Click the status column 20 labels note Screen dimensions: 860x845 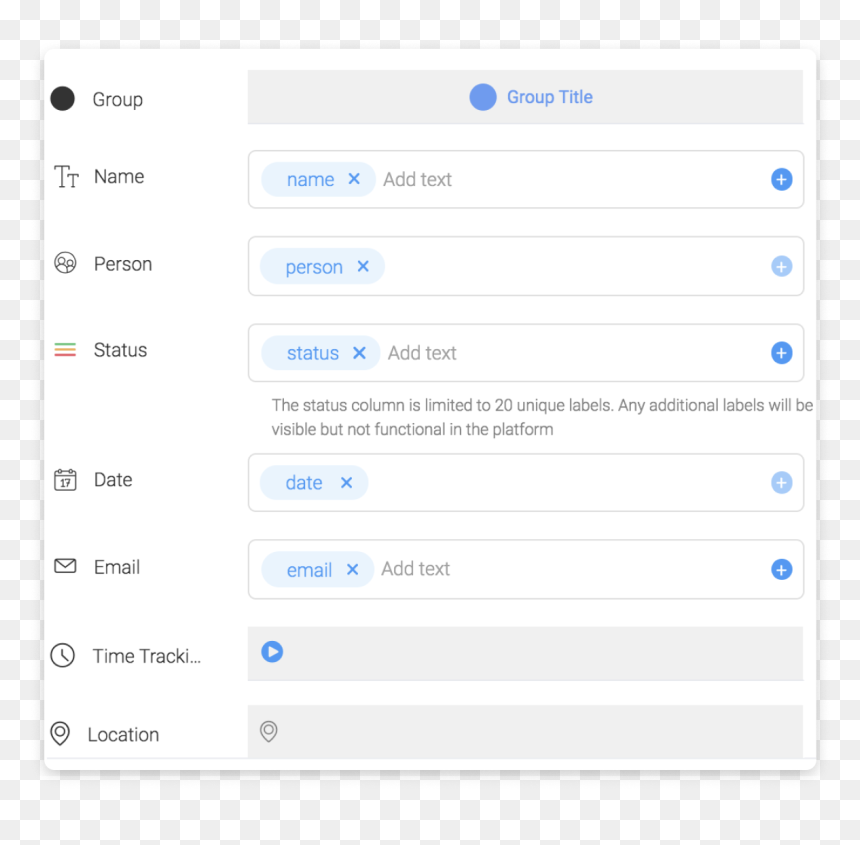coord(542,417)
